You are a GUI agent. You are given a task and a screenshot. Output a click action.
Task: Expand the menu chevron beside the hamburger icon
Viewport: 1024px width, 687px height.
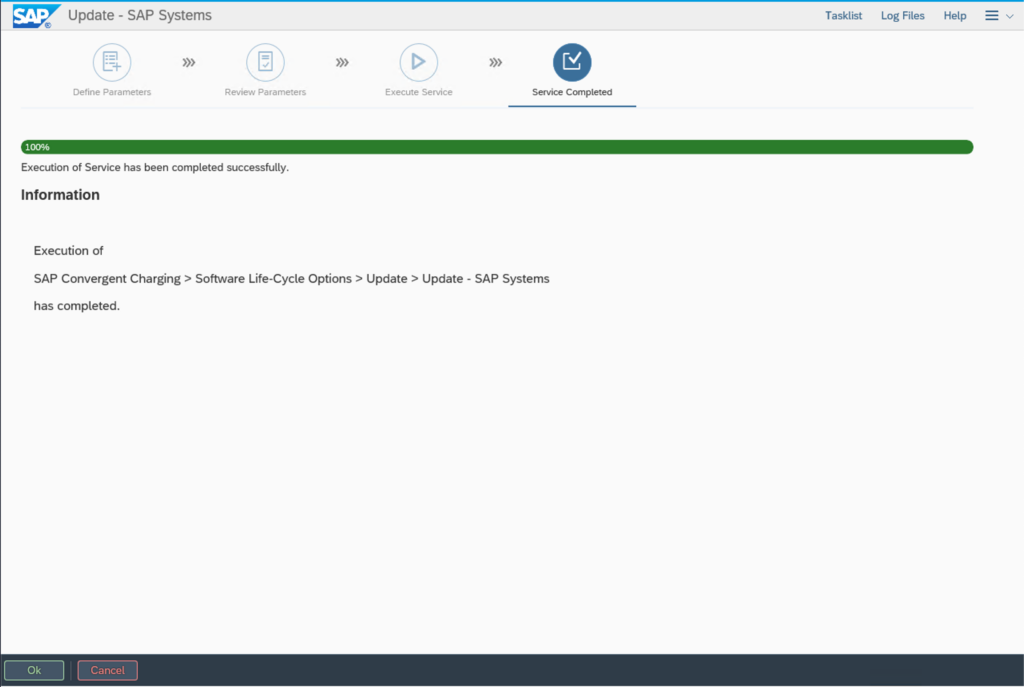point(1010,16)
